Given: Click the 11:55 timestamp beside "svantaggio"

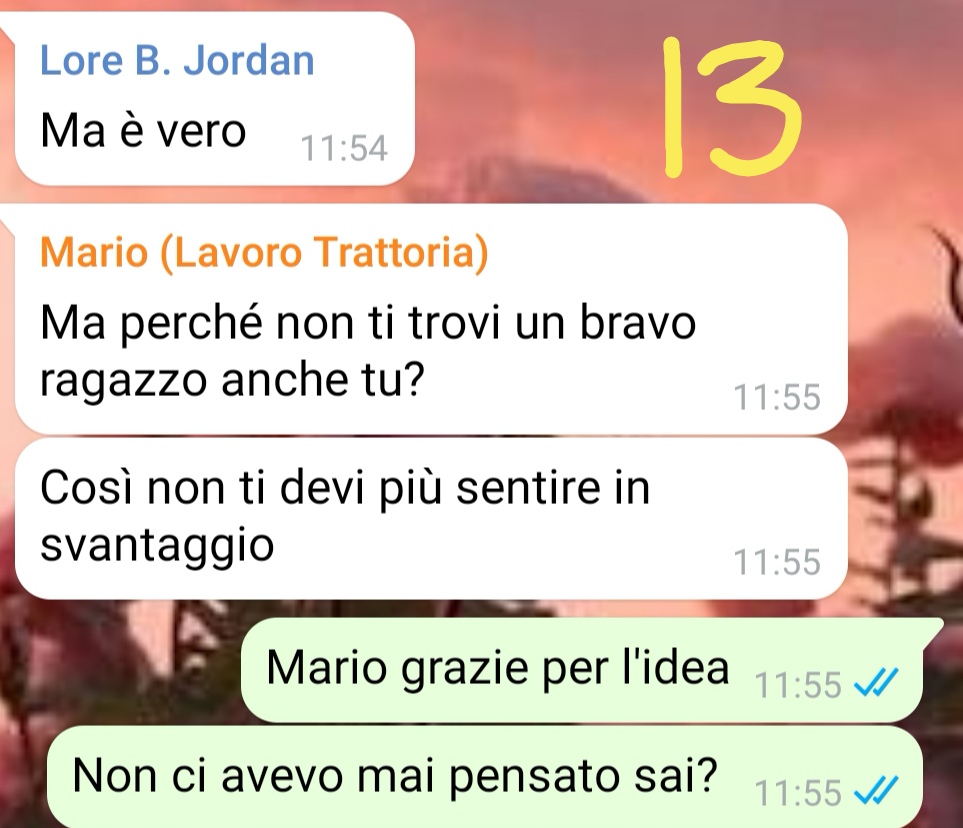Looking at the screenshot, I should pos(777,562).
